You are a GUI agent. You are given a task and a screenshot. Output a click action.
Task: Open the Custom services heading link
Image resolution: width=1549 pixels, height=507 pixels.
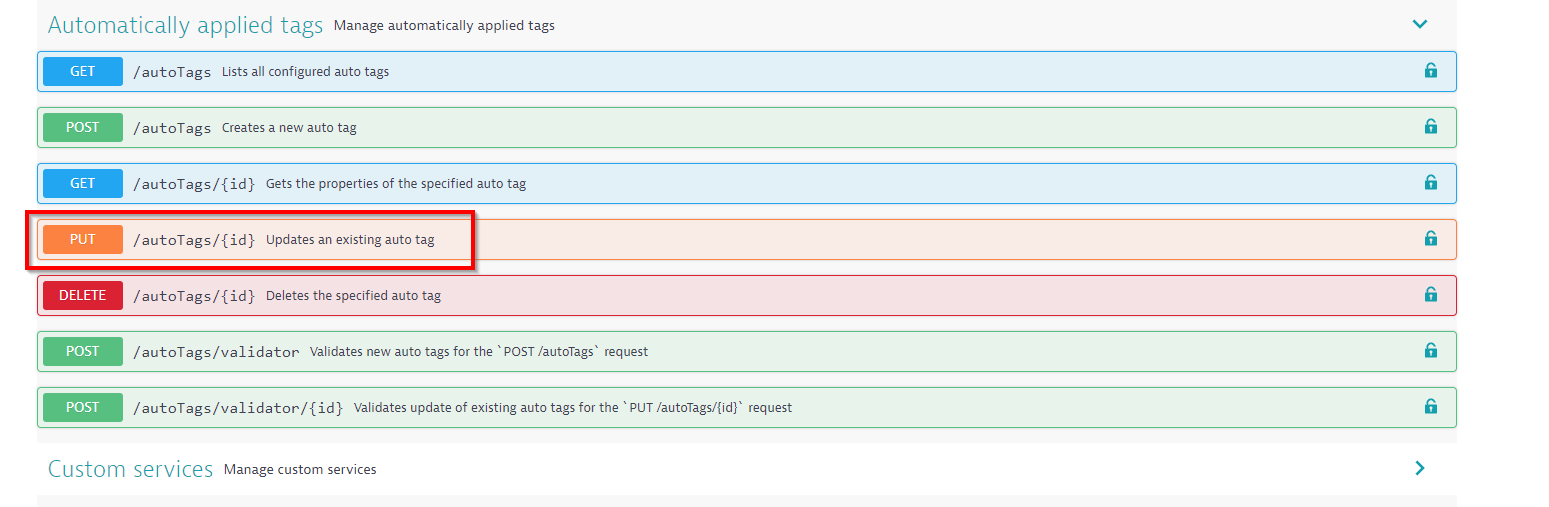(x=130, y=469)
